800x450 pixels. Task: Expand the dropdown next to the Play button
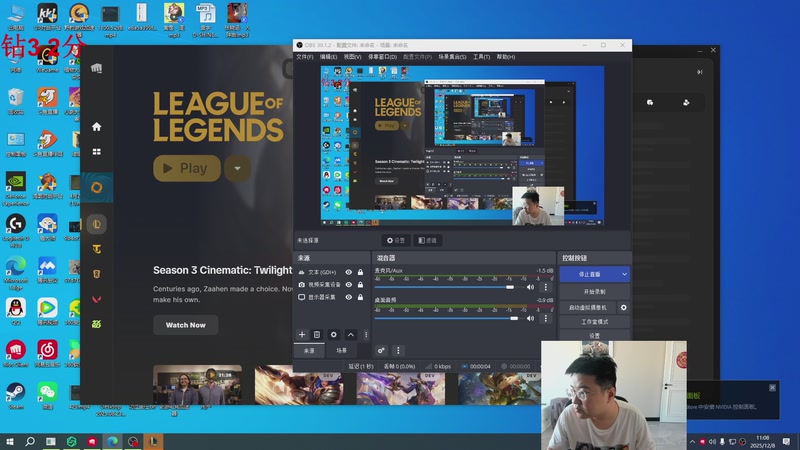coord(237,168)
